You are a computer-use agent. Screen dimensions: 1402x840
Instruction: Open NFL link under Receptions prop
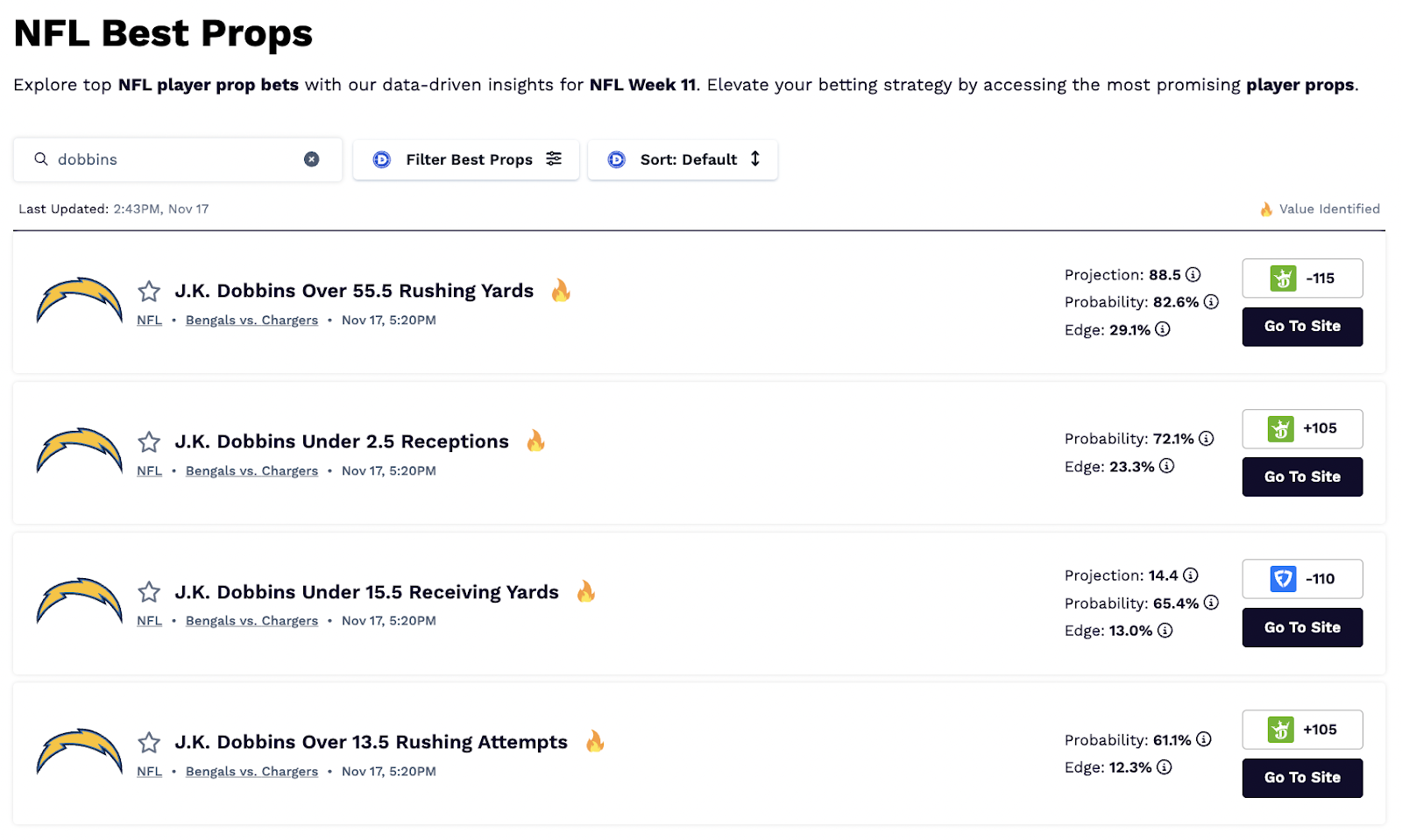click(149, 471)
